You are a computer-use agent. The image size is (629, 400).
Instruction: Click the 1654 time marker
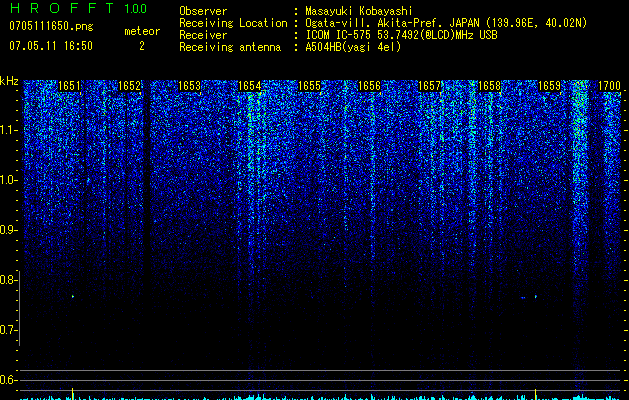tap(250, 86)
